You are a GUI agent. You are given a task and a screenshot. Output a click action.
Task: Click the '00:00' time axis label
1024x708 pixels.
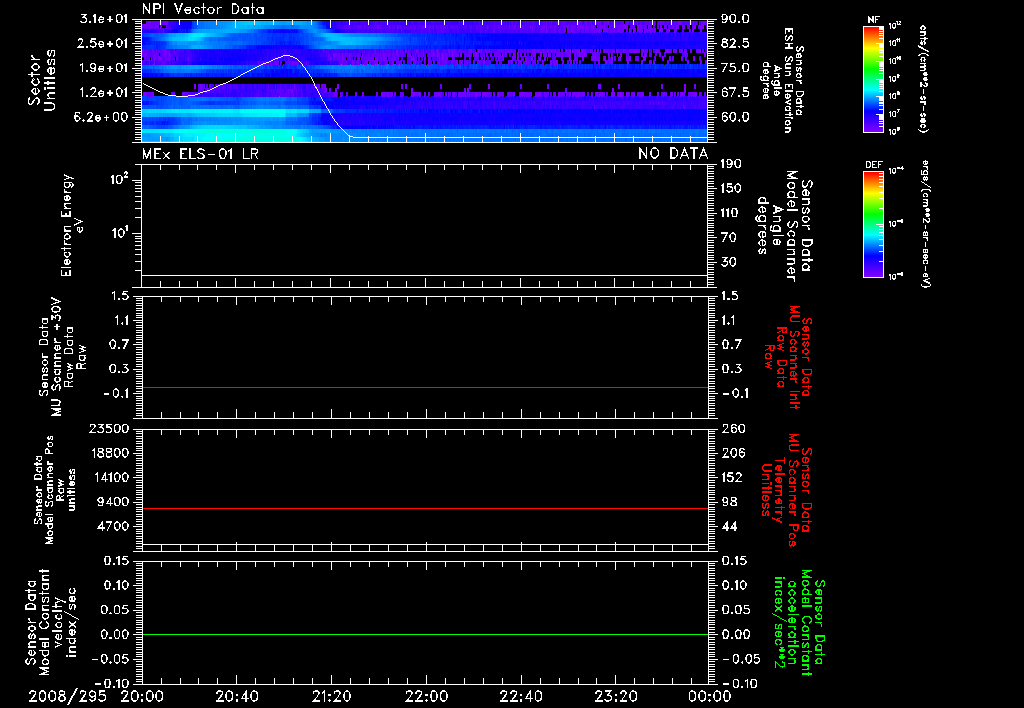click(709, 697)
